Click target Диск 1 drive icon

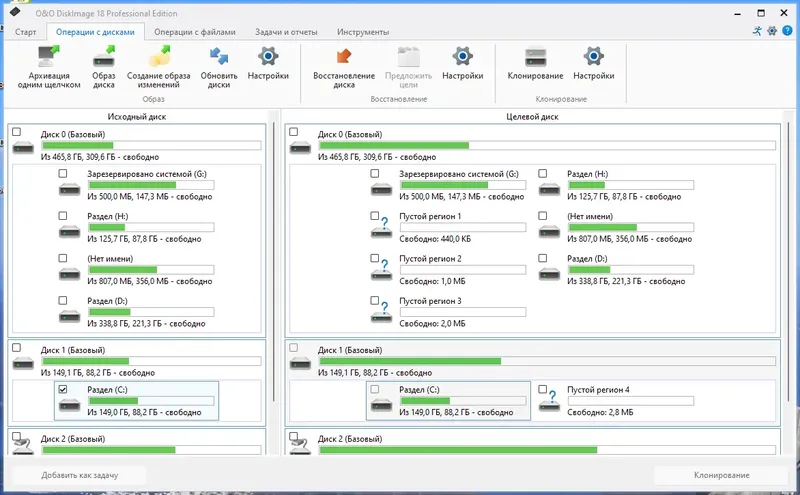coord(300,364)
